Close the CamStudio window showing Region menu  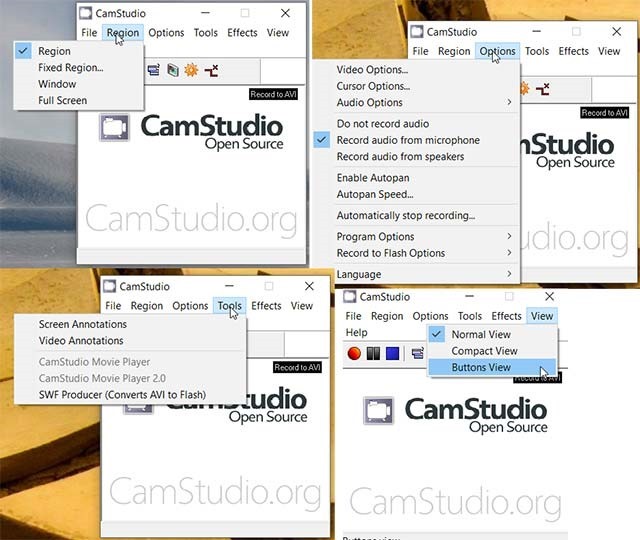(x=285, y=13)
